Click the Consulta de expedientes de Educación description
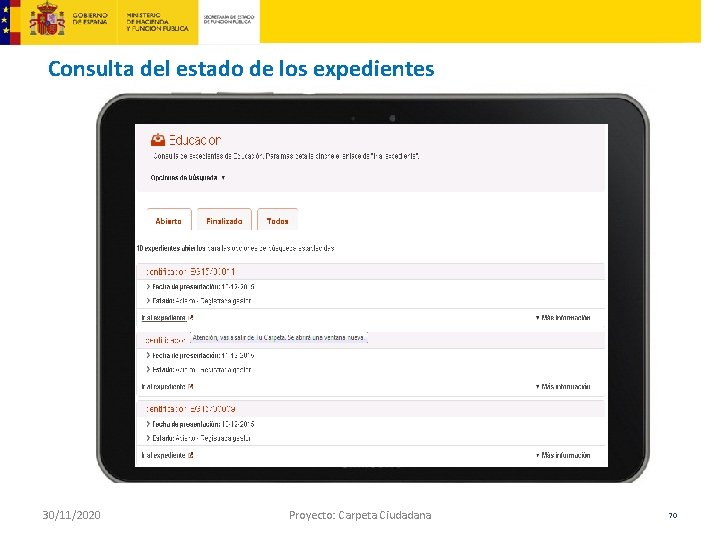The image size is (720, 540). [x=286, y=156]
